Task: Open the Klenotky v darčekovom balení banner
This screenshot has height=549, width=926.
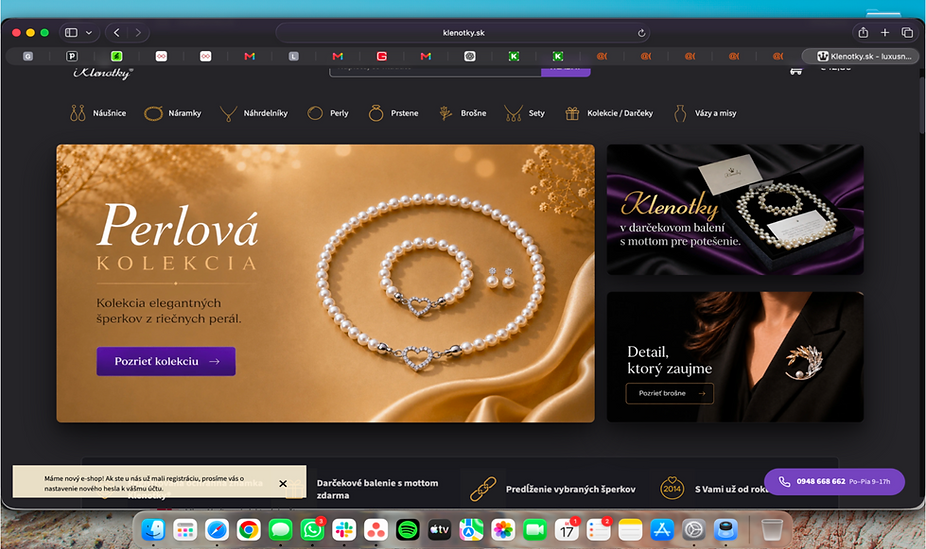Action: pos(735,210)
